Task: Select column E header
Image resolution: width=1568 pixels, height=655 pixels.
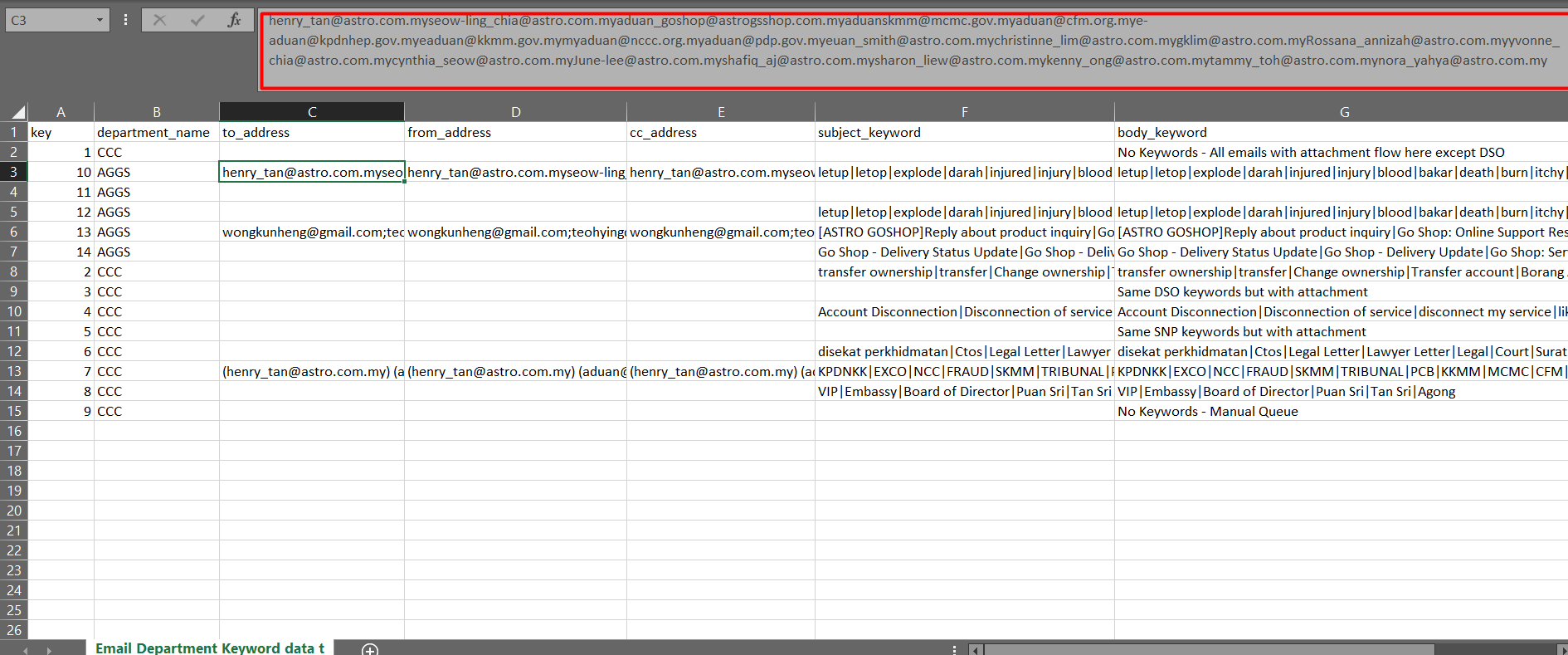Action: 721,112
